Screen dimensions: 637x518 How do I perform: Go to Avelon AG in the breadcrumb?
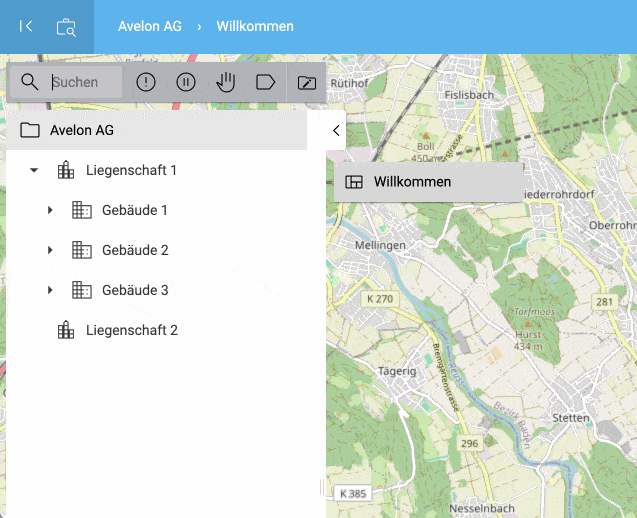(150, 26)
